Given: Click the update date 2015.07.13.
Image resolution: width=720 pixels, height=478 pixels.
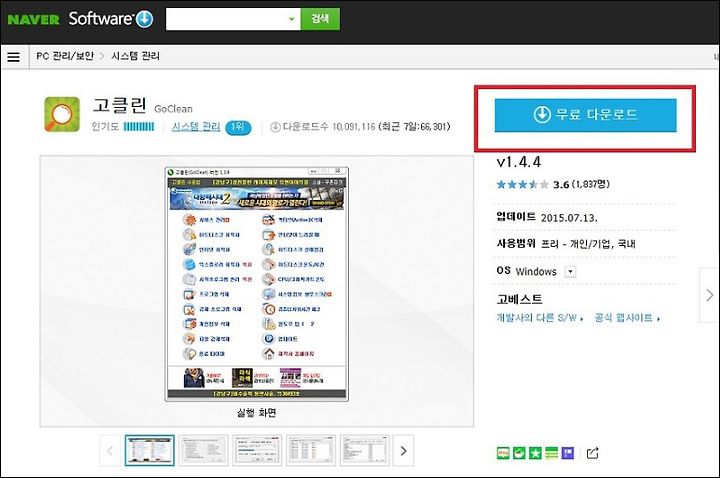Looking at the screenshot, I should [569, 218].
